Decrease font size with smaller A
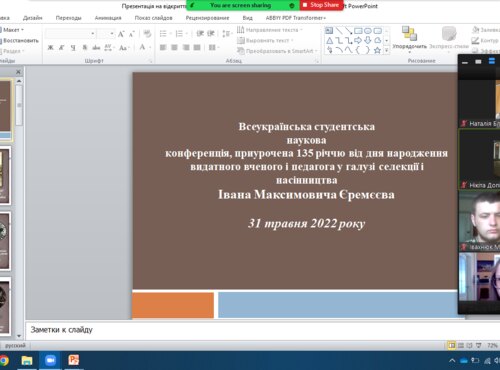 [132, 34]
